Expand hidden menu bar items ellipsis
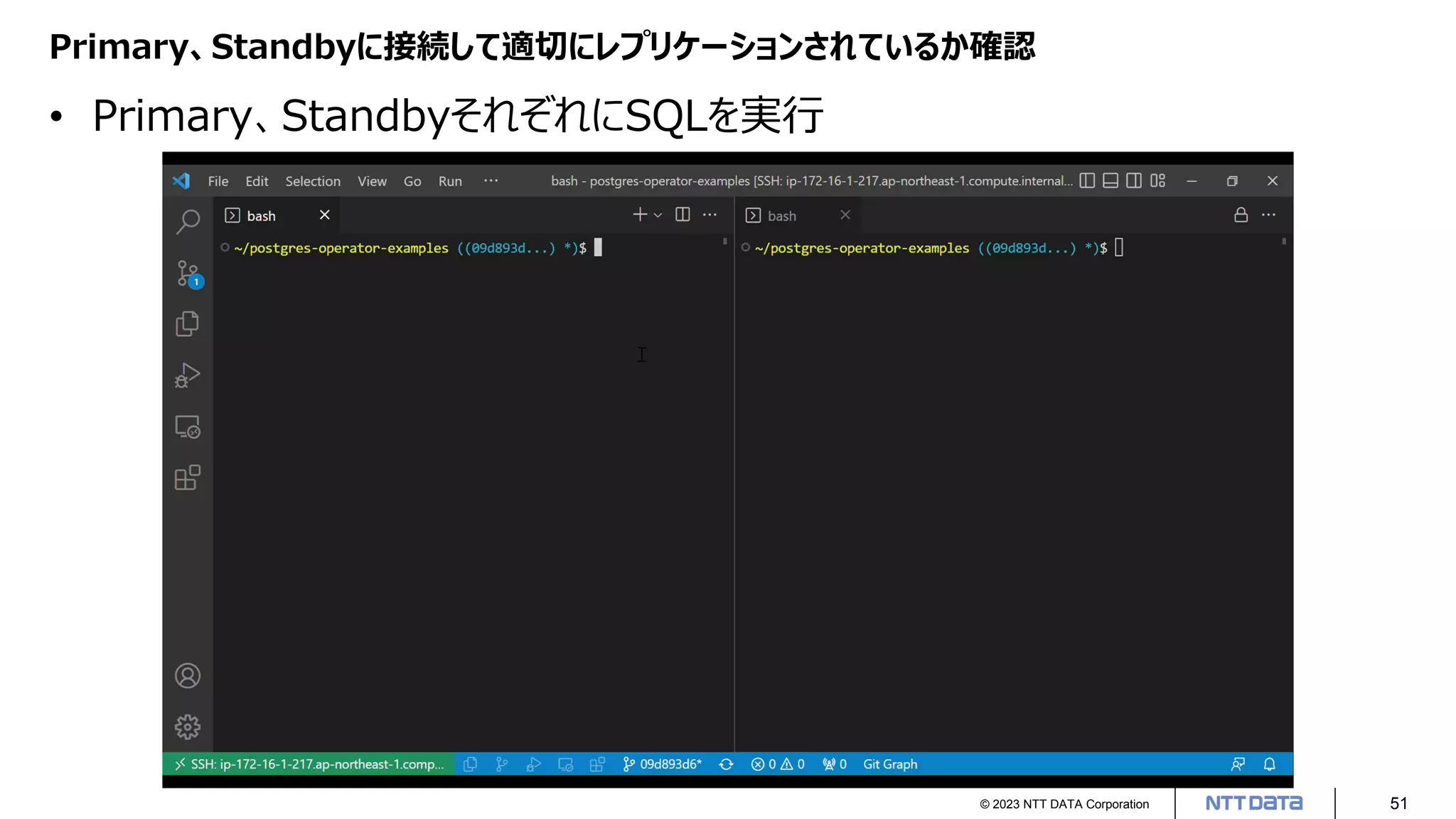 click(x=491, y=181)
